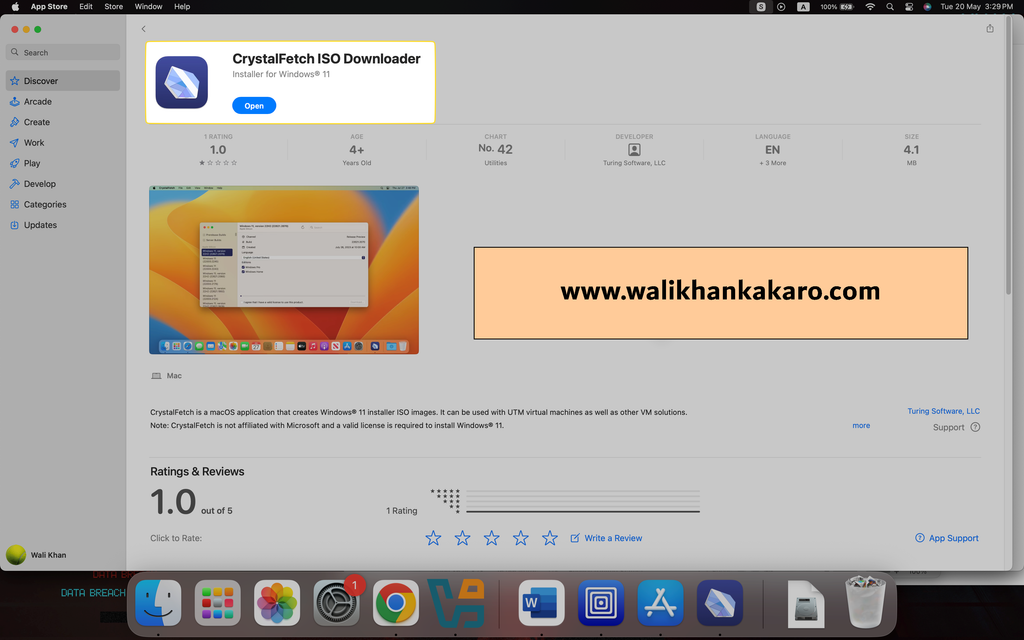
Task: Click the EN language info
Action: coord(773,150)
